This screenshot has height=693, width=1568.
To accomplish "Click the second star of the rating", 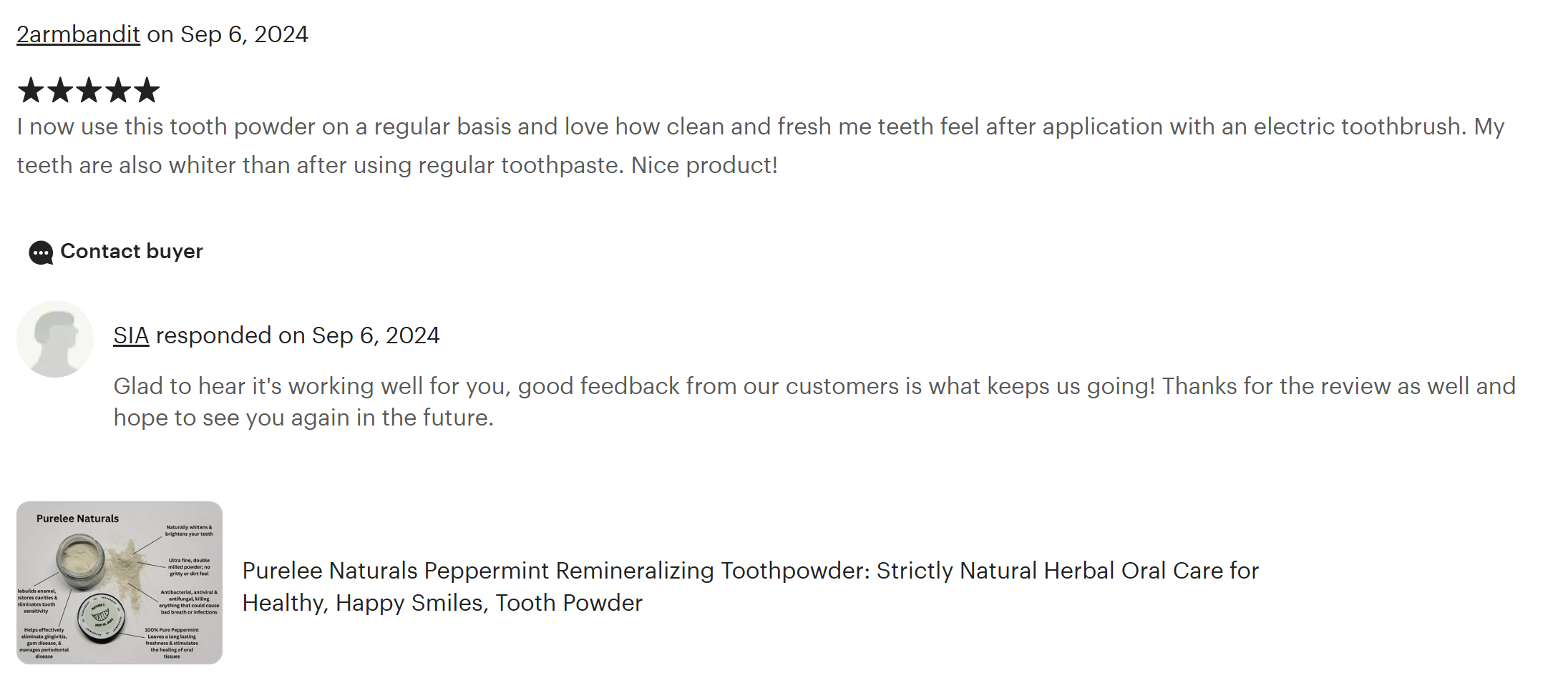I will point(60,90).
